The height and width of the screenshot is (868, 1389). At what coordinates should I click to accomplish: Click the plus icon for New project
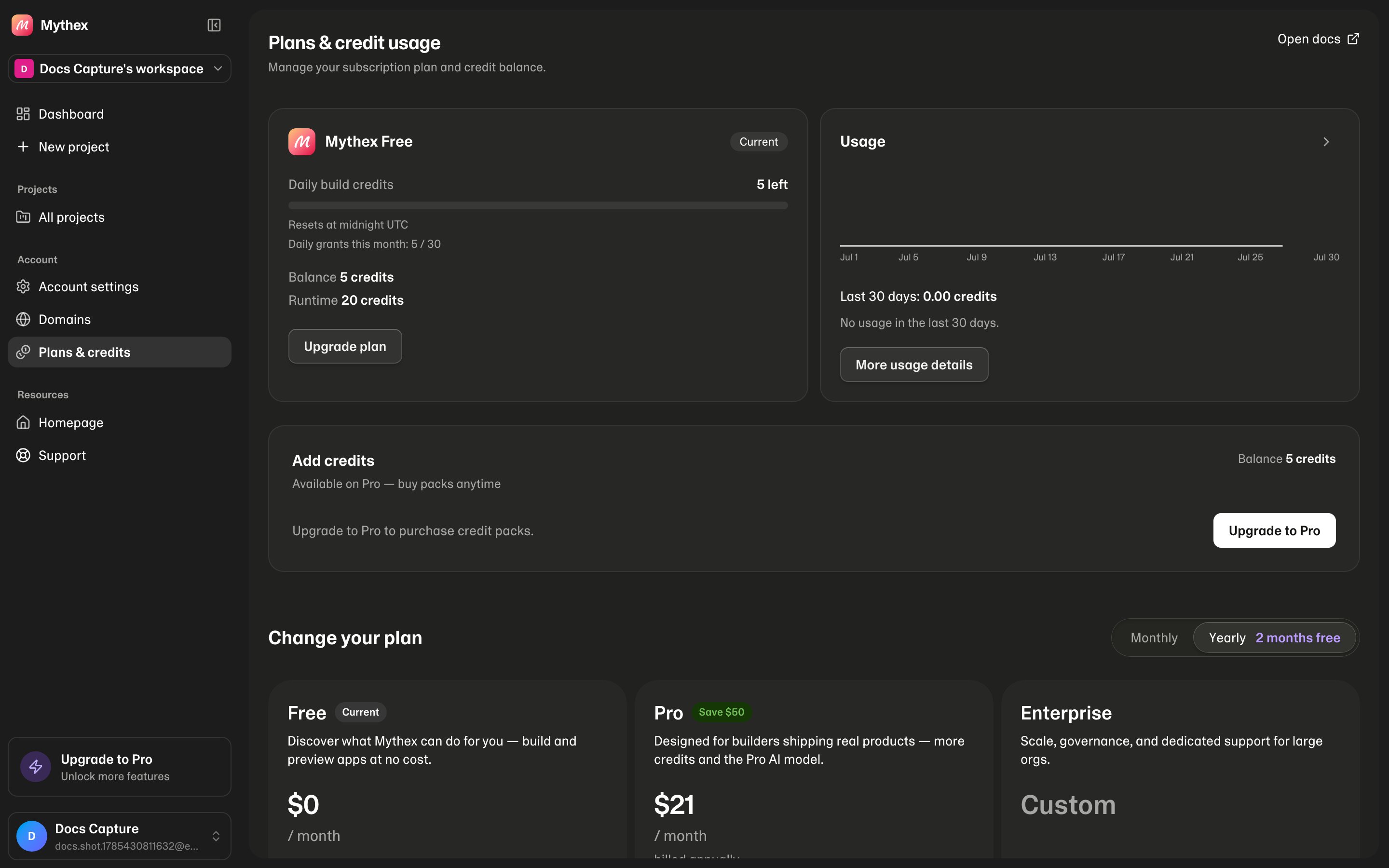click(x=23, y=147)
